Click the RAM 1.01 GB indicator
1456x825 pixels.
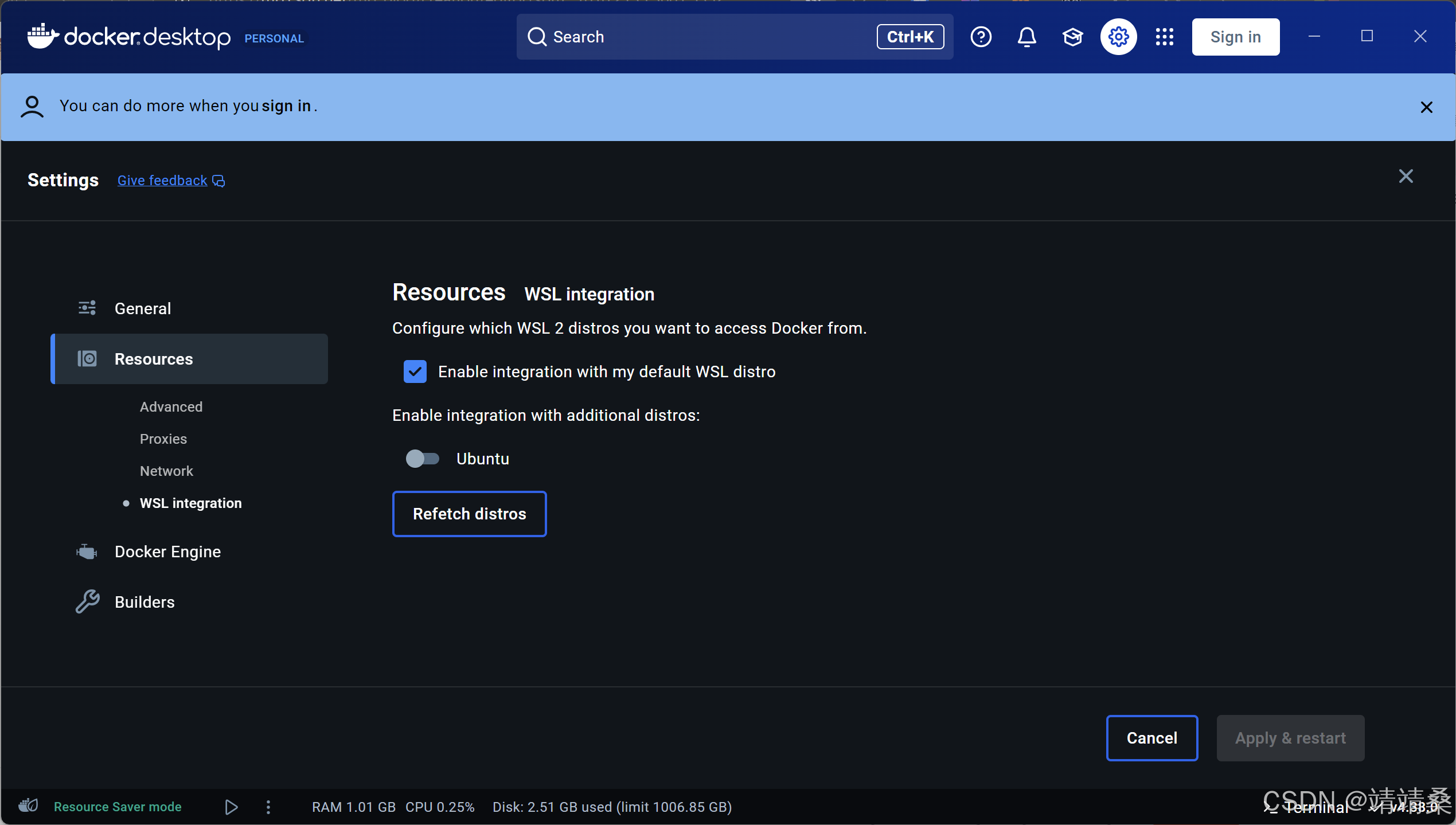[354, 807]
